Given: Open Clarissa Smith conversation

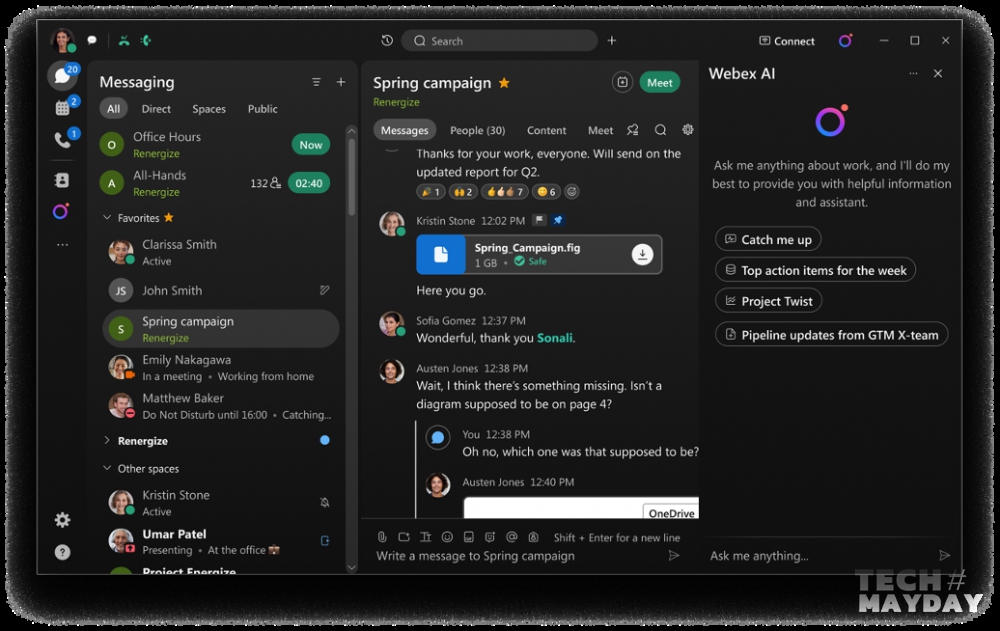Looking at the screenshot, I should [x=221, y=252].
